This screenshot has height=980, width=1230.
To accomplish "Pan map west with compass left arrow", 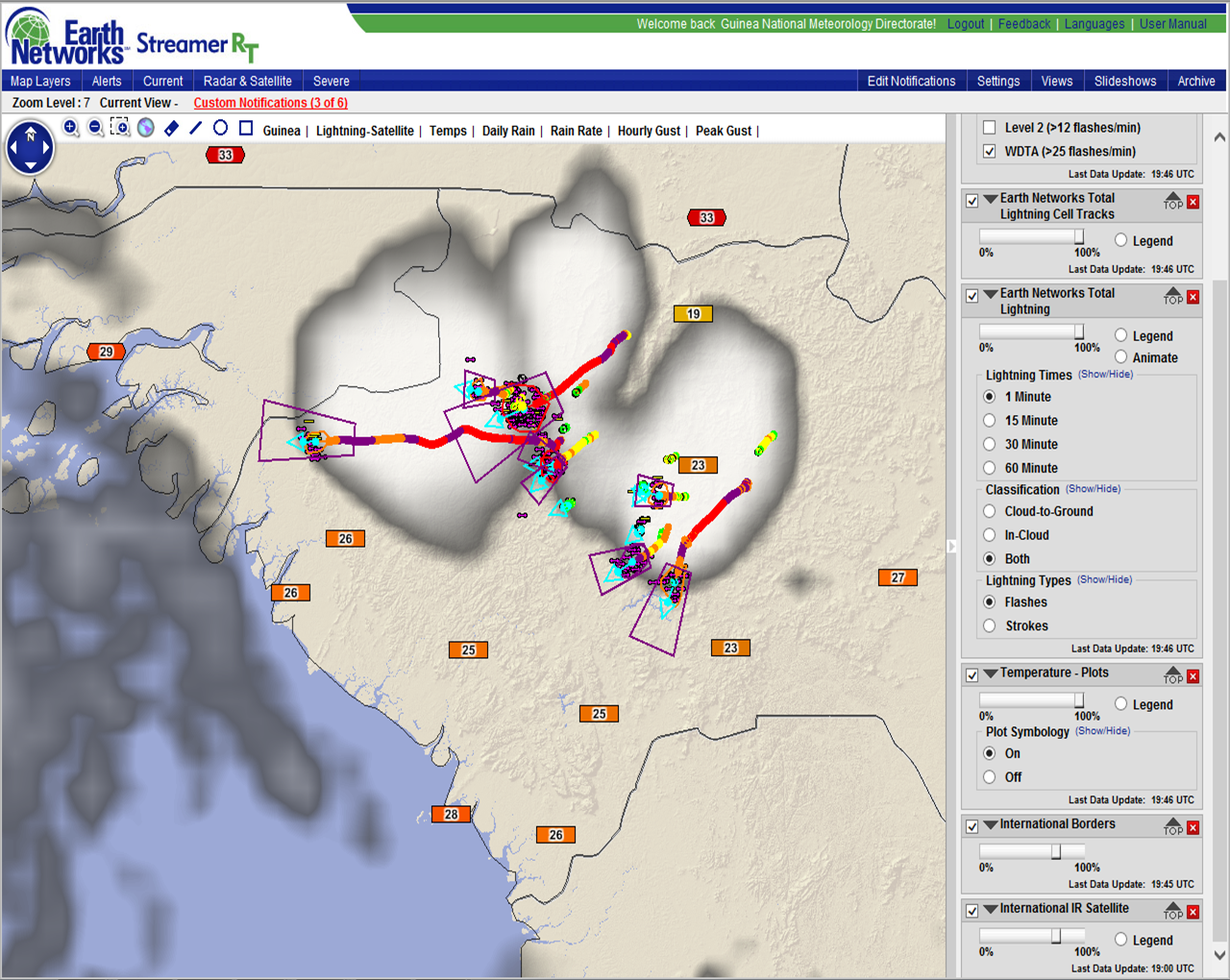I will click(x=13, y=148).
